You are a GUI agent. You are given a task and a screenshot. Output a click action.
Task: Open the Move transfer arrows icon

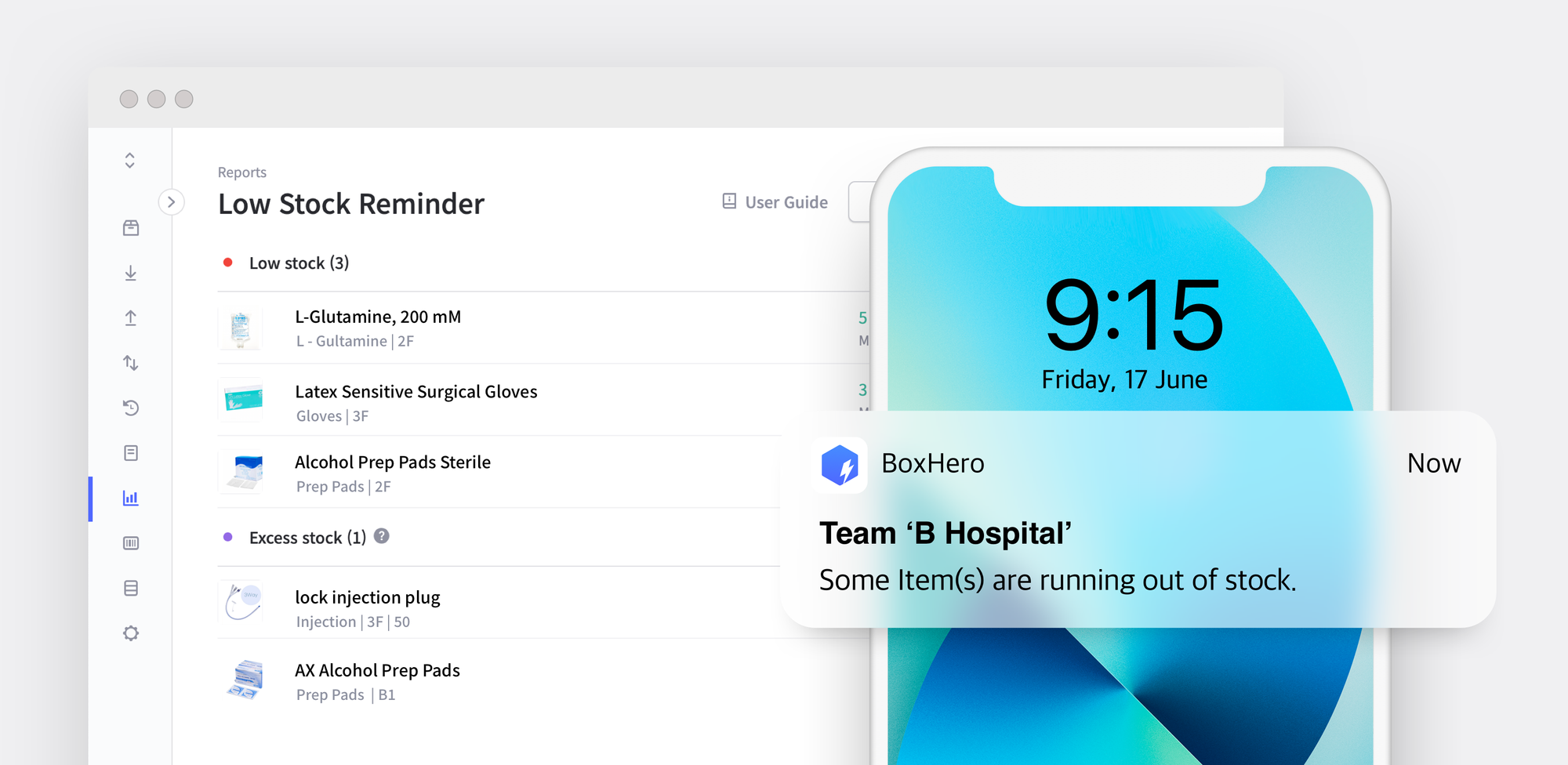131,363
